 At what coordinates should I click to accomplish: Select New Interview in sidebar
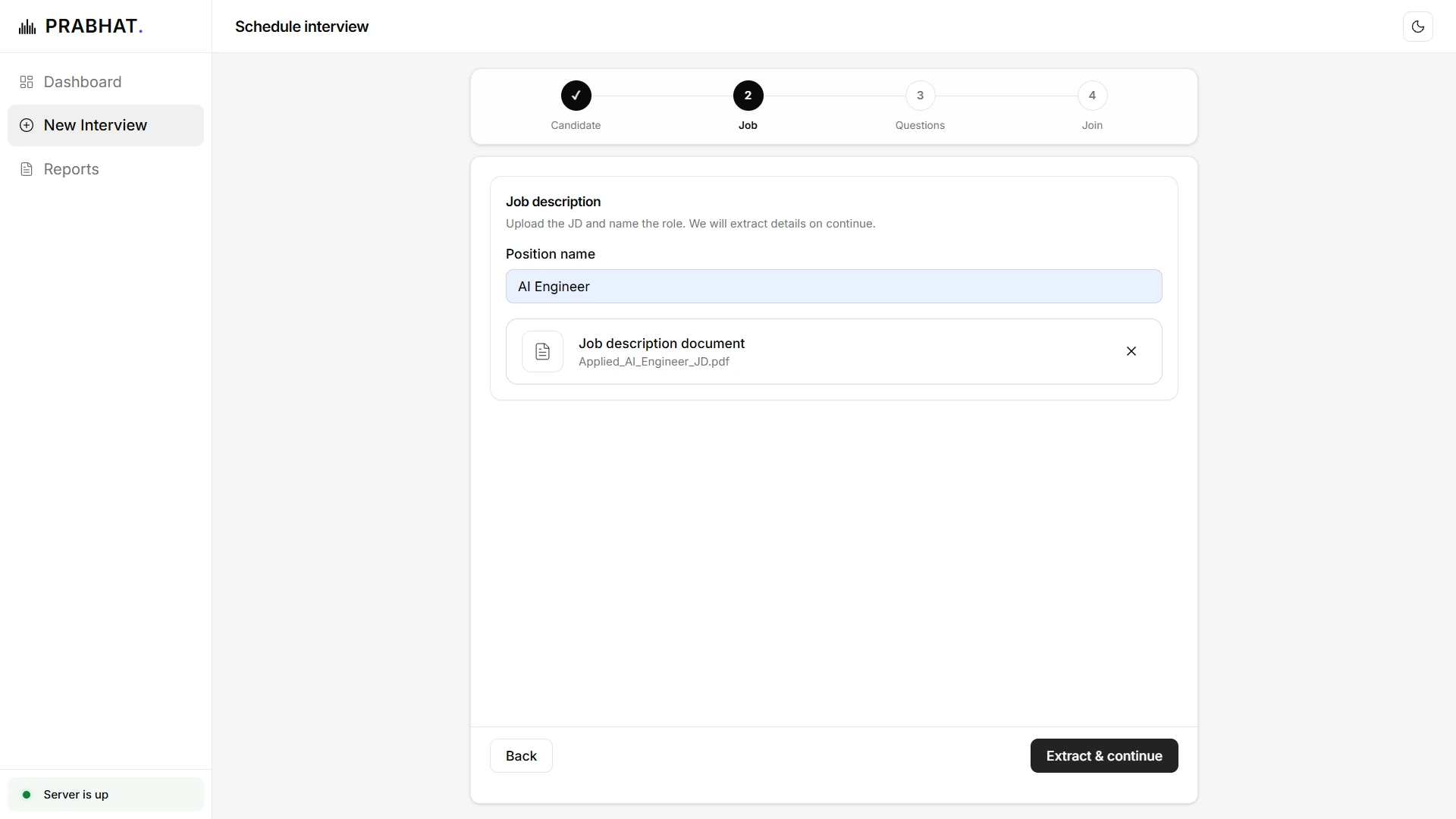click(105, 125)
